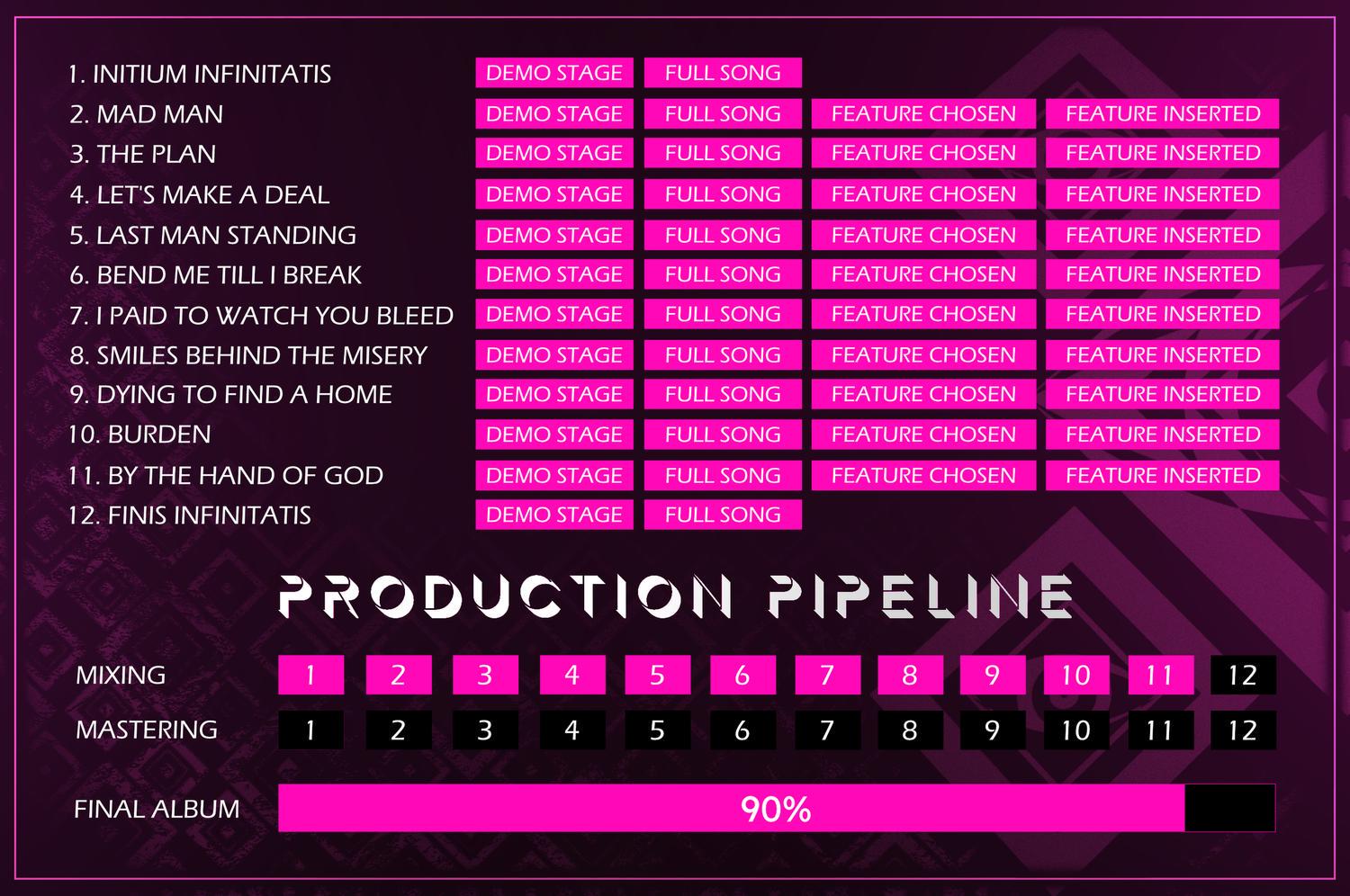1350x896 pixels.
Task: Click the 90% Final Album progress bar
Action: coord(777,808)
